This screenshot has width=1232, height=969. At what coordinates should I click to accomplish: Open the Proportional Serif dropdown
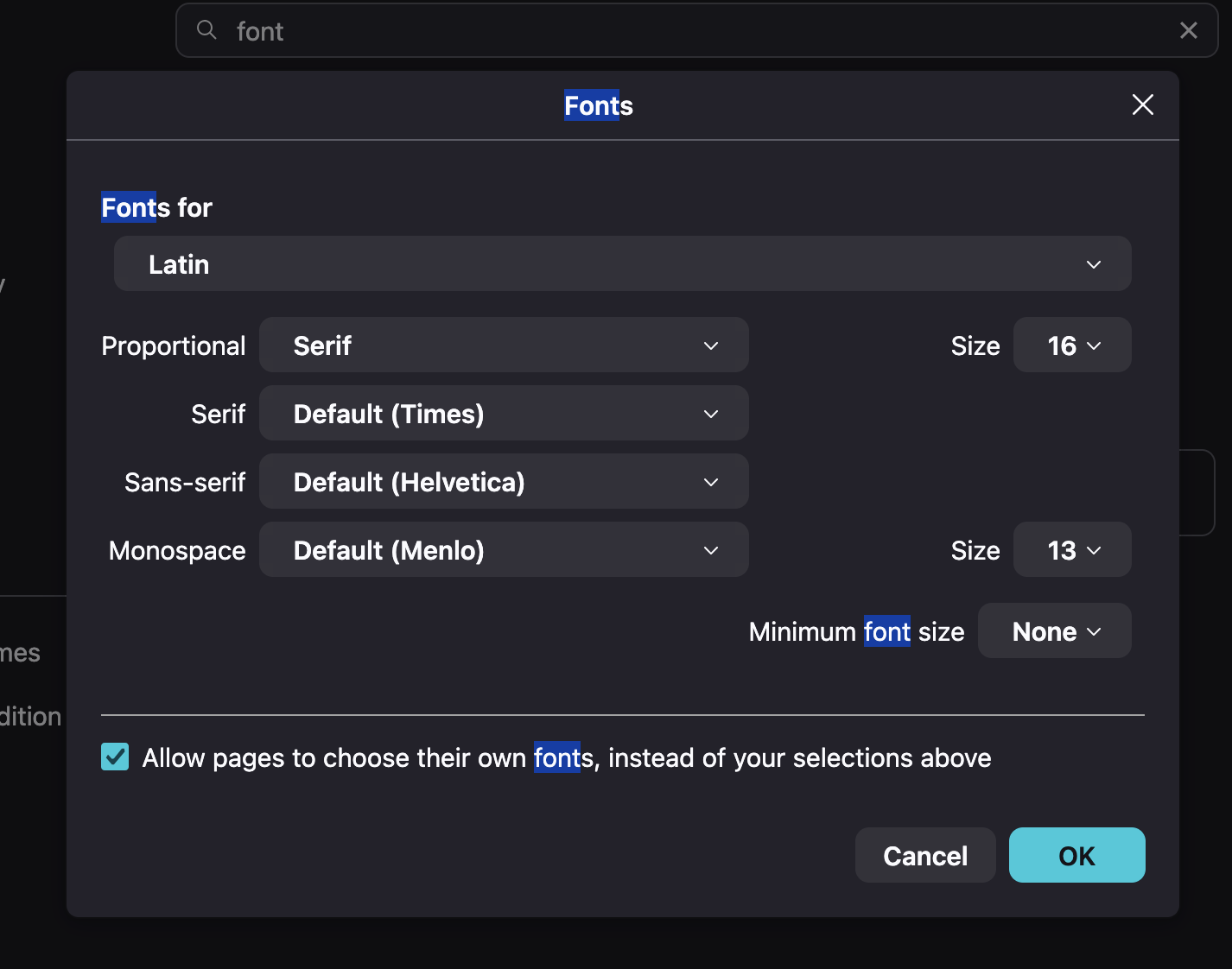click(504, 345)
